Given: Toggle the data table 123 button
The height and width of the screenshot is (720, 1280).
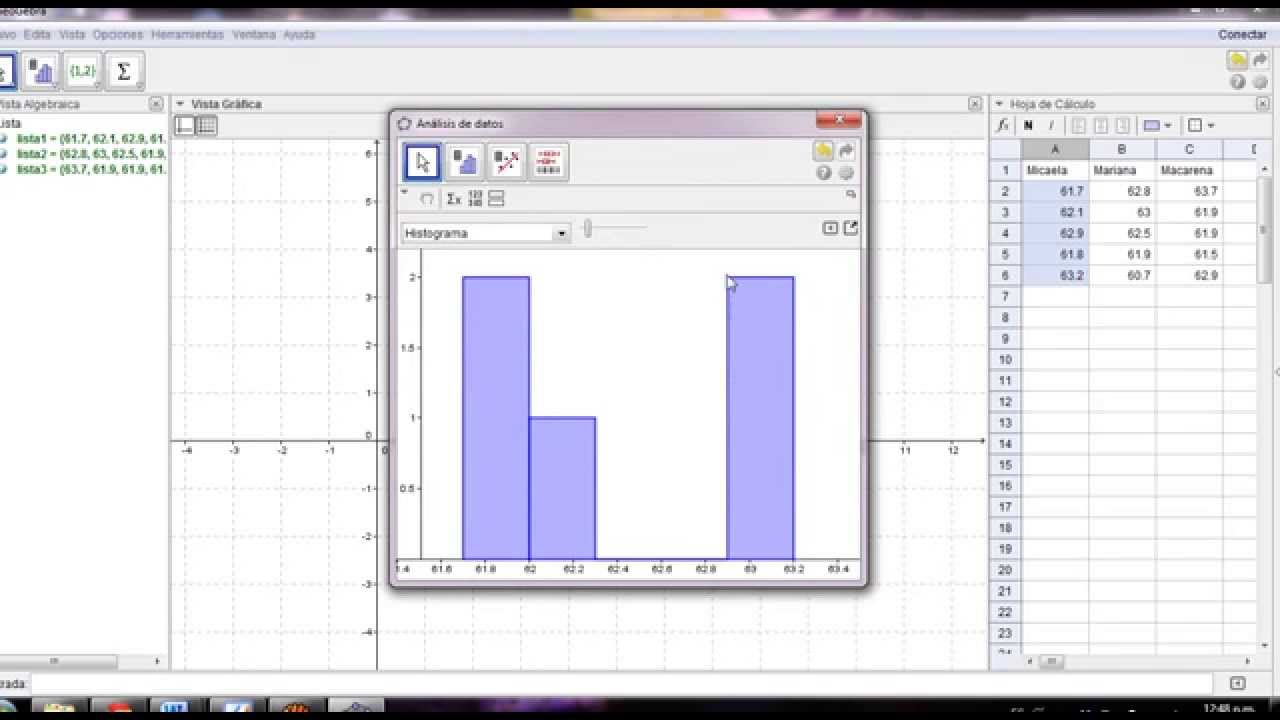Looking at the screenshot, I should tap(475, 199).
